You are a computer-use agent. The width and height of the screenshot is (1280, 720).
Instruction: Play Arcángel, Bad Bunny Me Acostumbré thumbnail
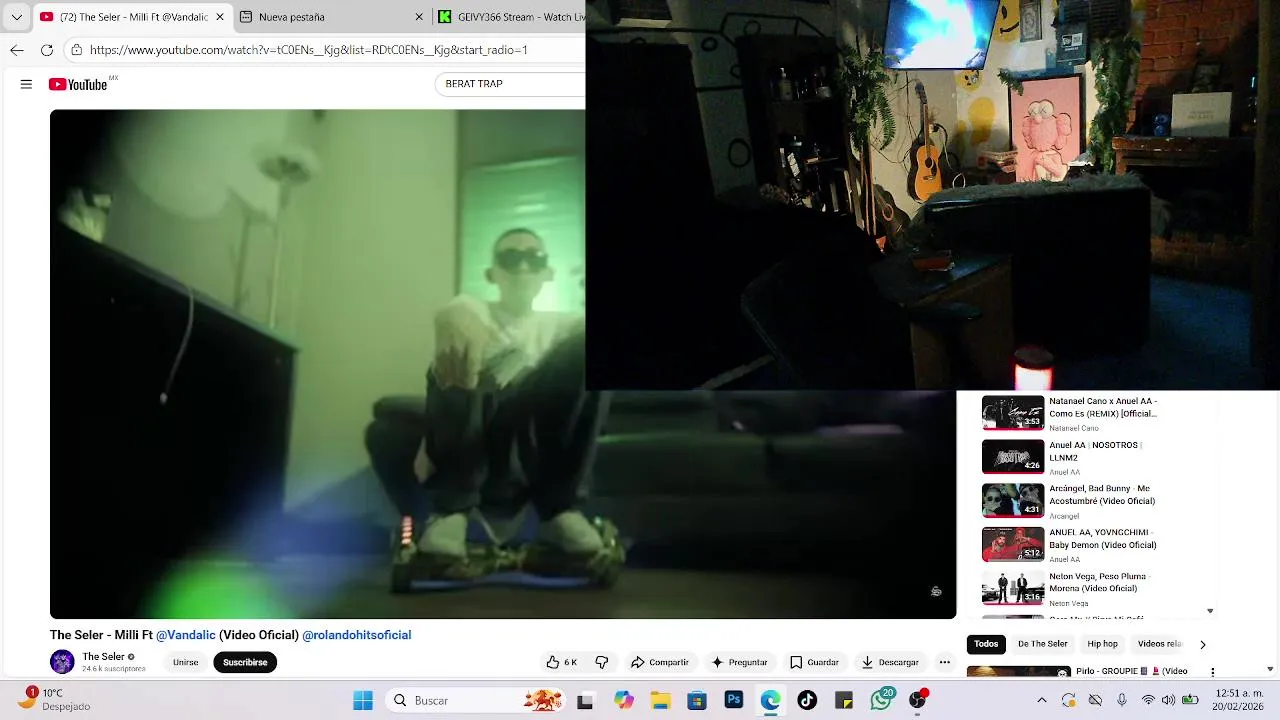[1013, 501]
